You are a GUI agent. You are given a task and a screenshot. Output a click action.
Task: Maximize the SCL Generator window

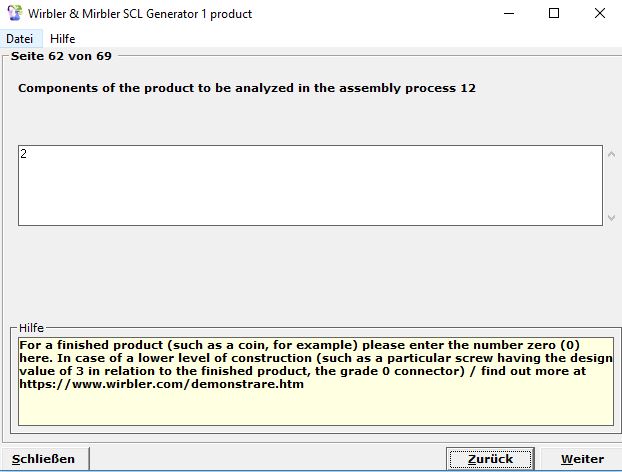click(553, 14)
